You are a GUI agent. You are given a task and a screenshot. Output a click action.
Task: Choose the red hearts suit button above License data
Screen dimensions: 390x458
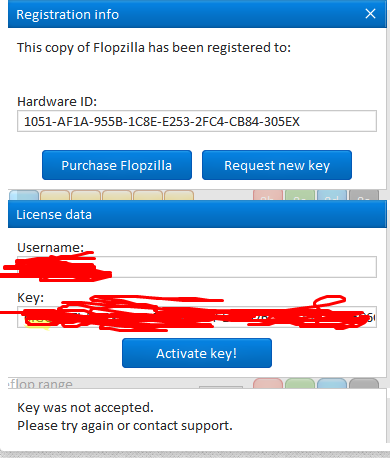click(x=268, y=195)
